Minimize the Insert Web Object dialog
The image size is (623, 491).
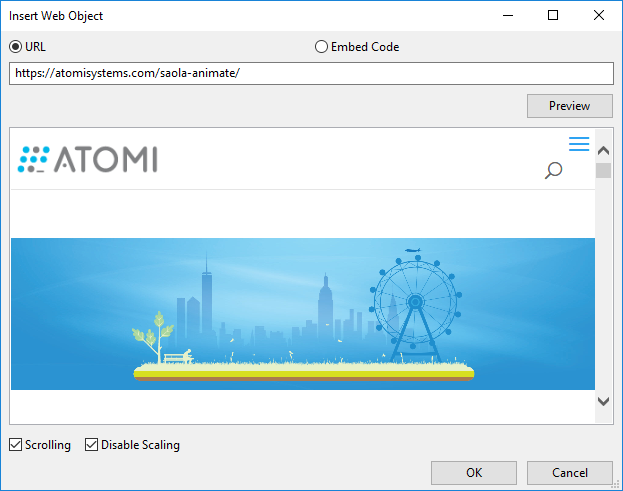(x=508, y=15)
